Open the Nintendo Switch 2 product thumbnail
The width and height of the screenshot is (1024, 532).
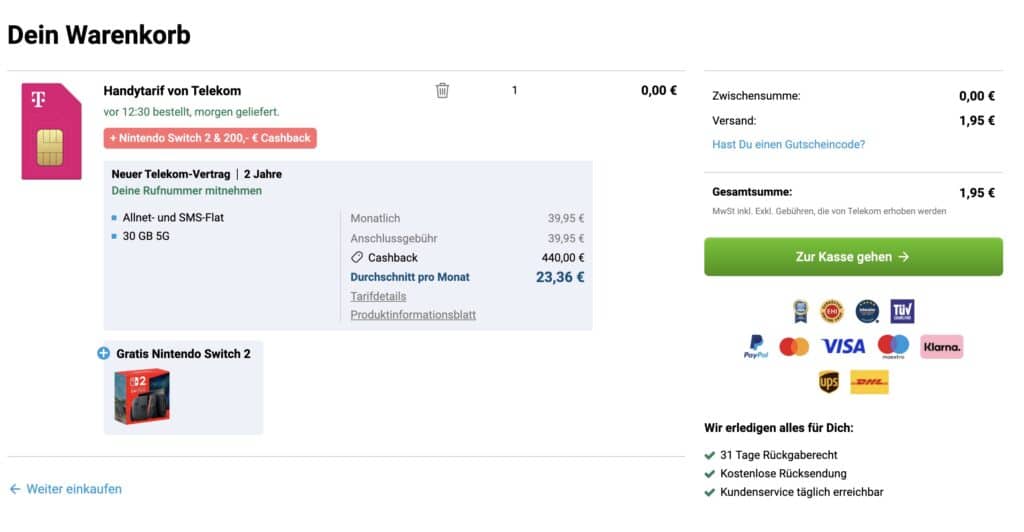(142, 396)
